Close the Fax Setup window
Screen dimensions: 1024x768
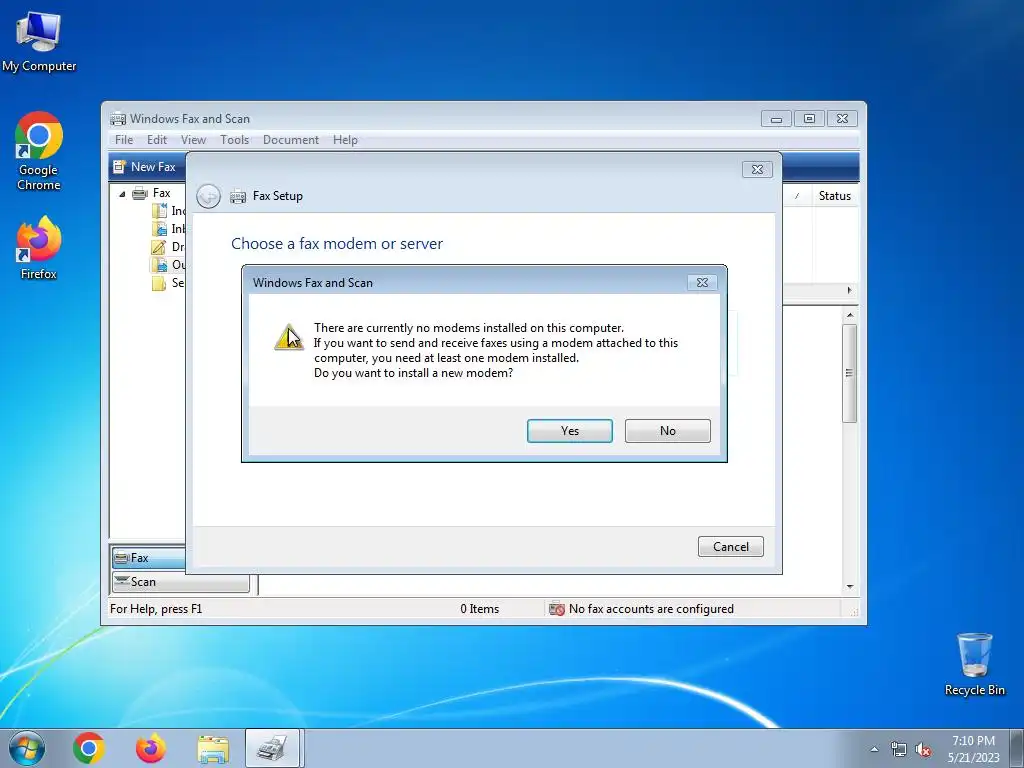[x=757, y=169]
